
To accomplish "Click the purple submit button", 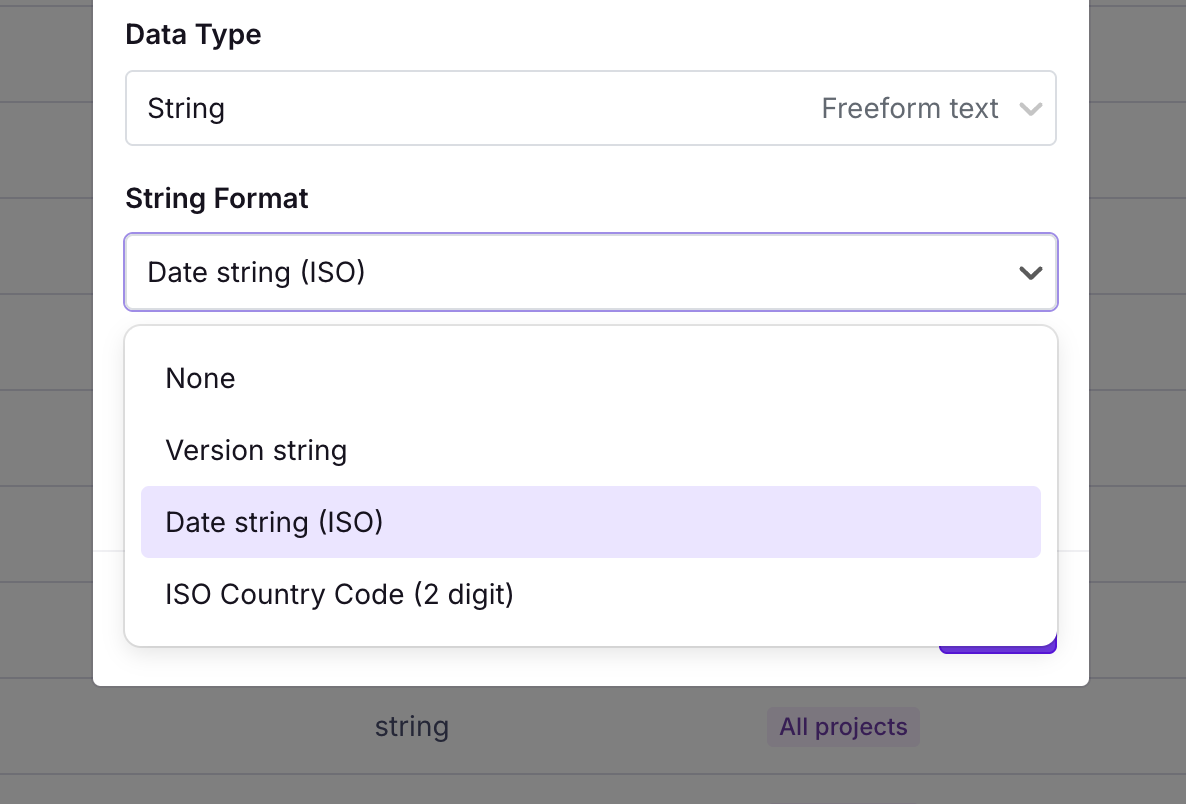I will 997,648.
